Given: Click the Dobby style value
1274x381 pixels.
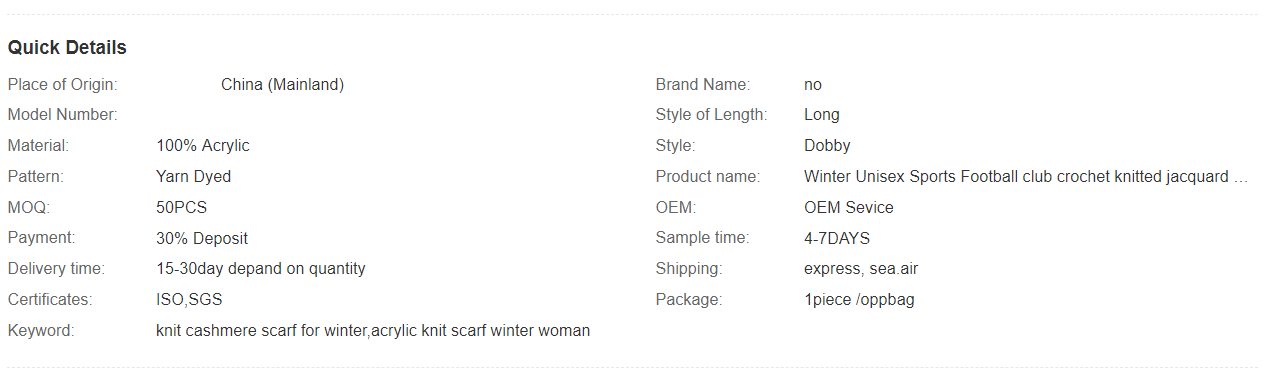Looking at the screenshot, I should point(827,146).
